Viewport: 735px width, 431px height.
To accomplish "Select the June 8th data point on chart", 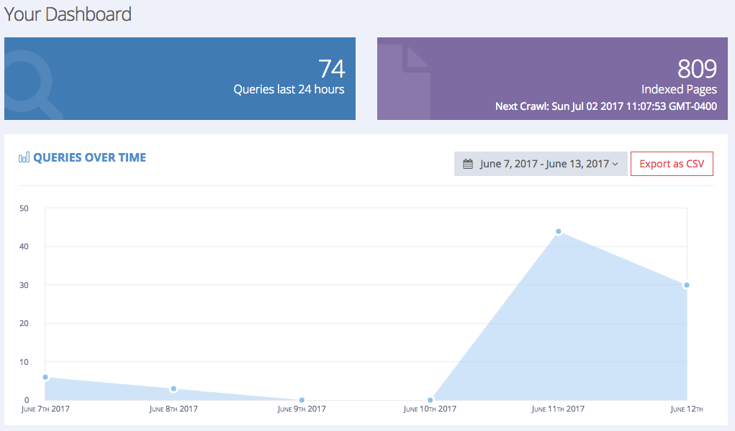I will [x=173, y=389].
